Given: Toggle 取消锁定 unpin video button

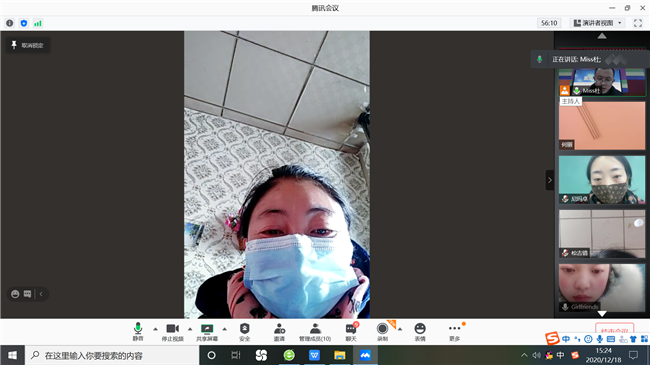Looking at the screenshot, I should 28,45.
